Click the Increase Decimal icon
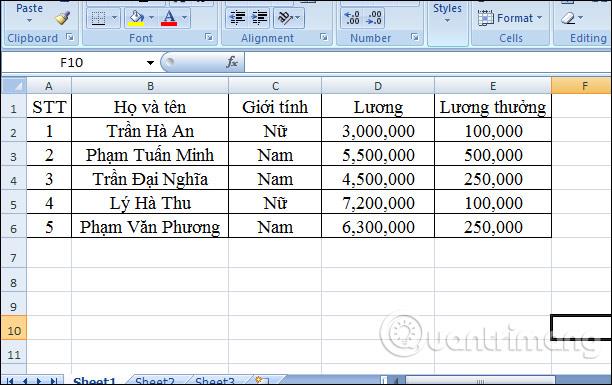Image resolution: width=612 pixels, height=385 pixels. 352,18
